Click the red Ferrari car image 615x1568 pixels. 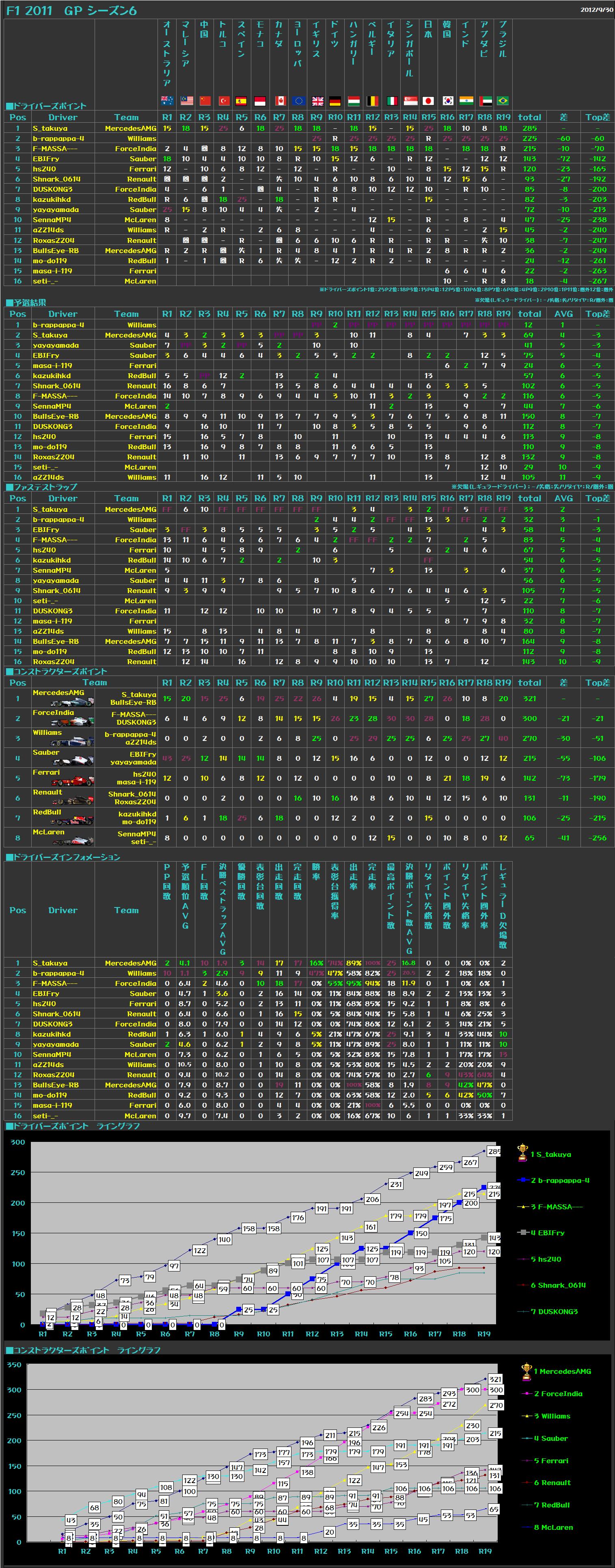[73, 782]
